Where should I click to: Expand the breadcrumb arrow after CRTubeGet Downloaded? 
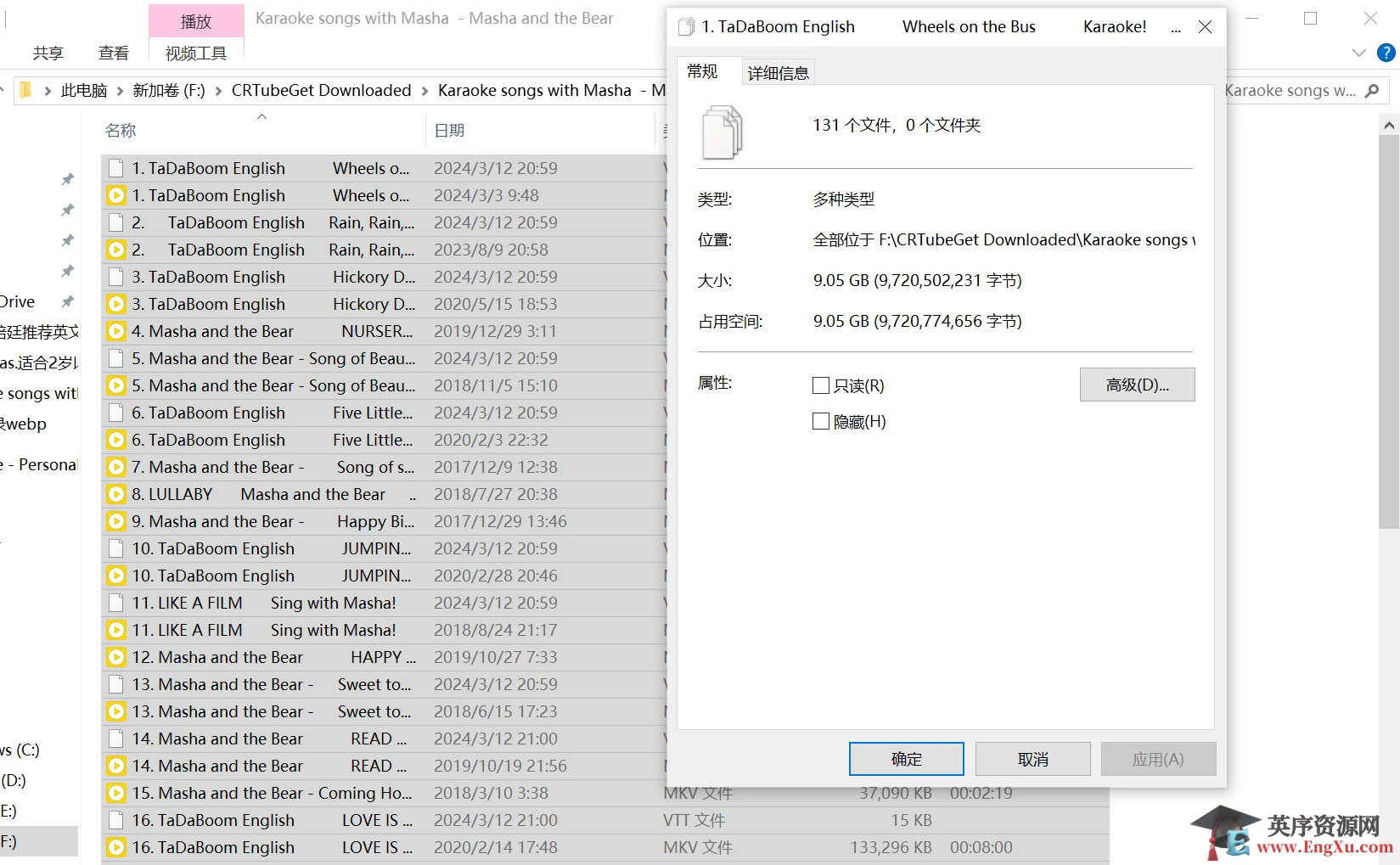(424, 91)
